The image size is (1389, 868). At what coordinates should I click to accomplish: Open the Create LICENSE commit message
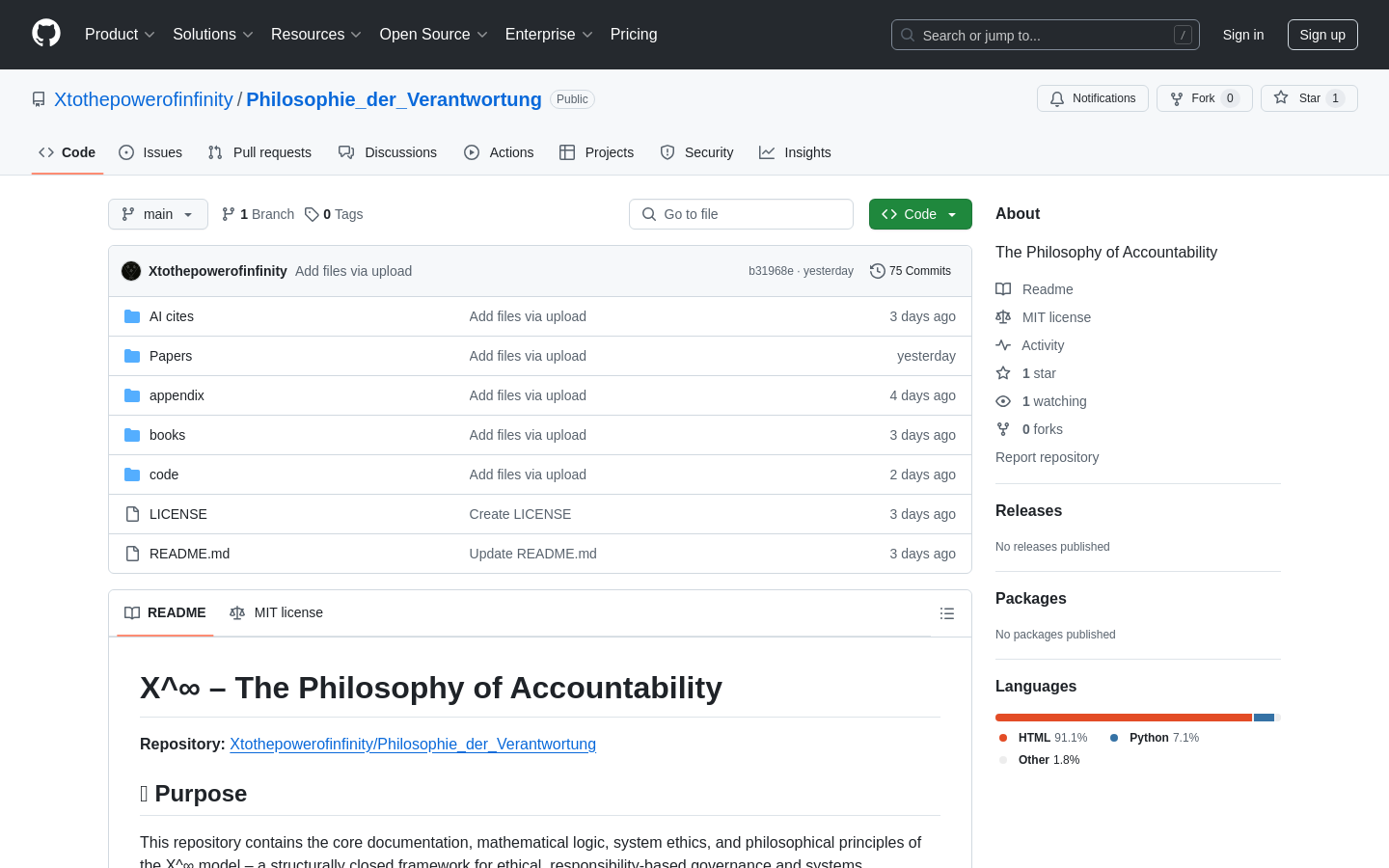tap(520, 514)
